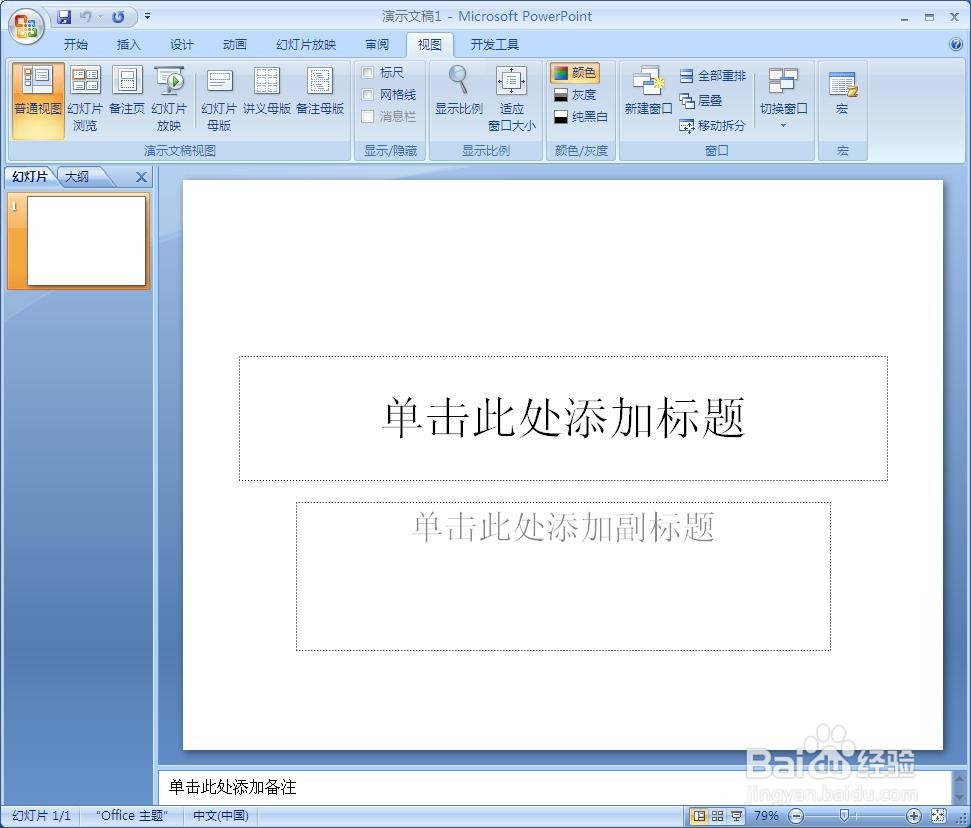971x828 pixels.
Task: Click Fit to Window (适应窗口大小)
Action: point(512,100)
